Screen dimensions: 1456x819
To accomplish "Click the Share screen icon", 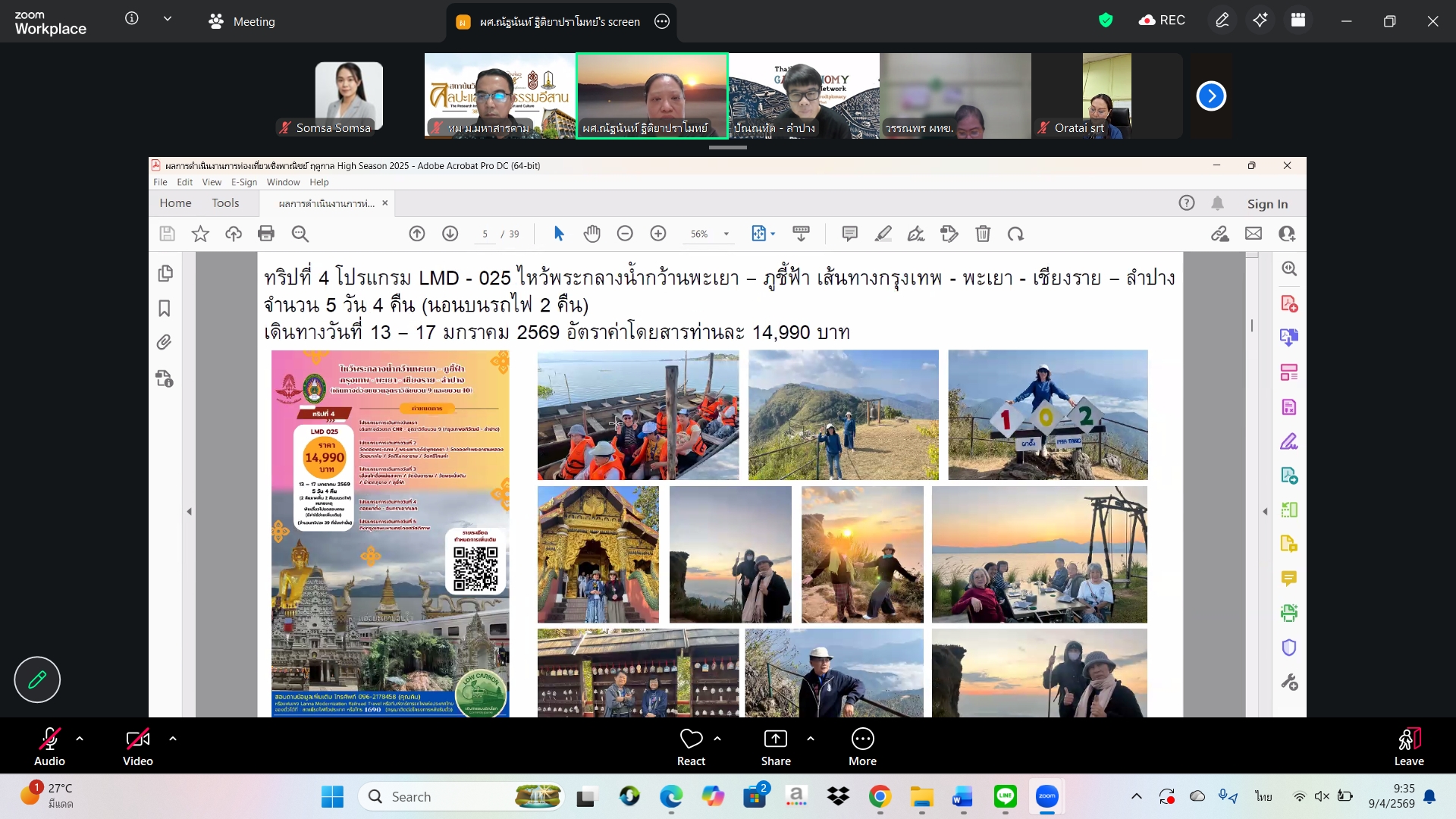I will click(775, 739).
